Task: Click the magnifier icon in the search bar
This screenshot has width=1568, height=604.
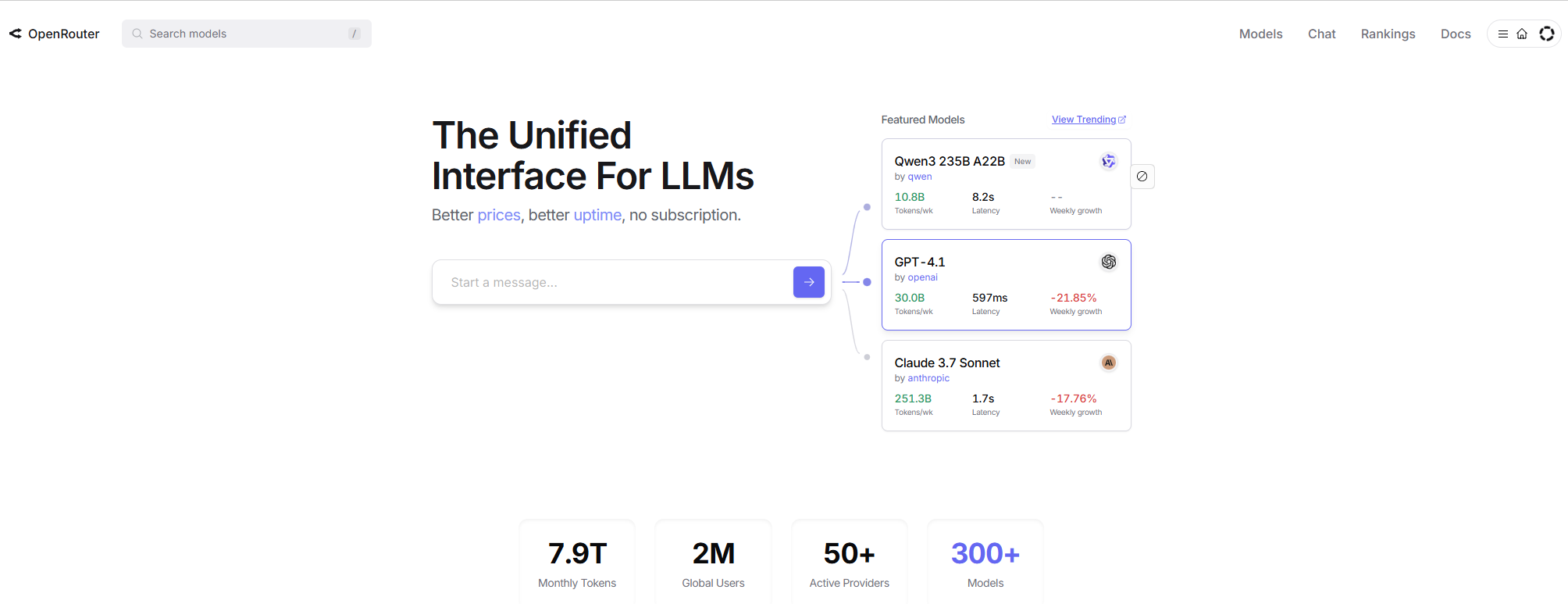Action: point(137,34)
